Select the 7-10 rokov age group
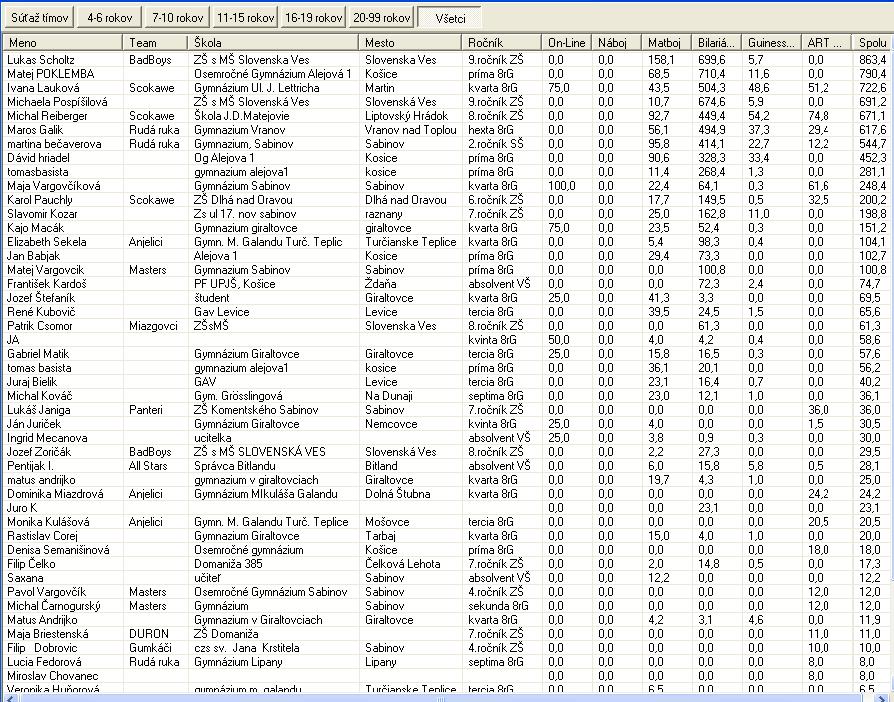Screen dimensions: 894x702 click(176, 18)
